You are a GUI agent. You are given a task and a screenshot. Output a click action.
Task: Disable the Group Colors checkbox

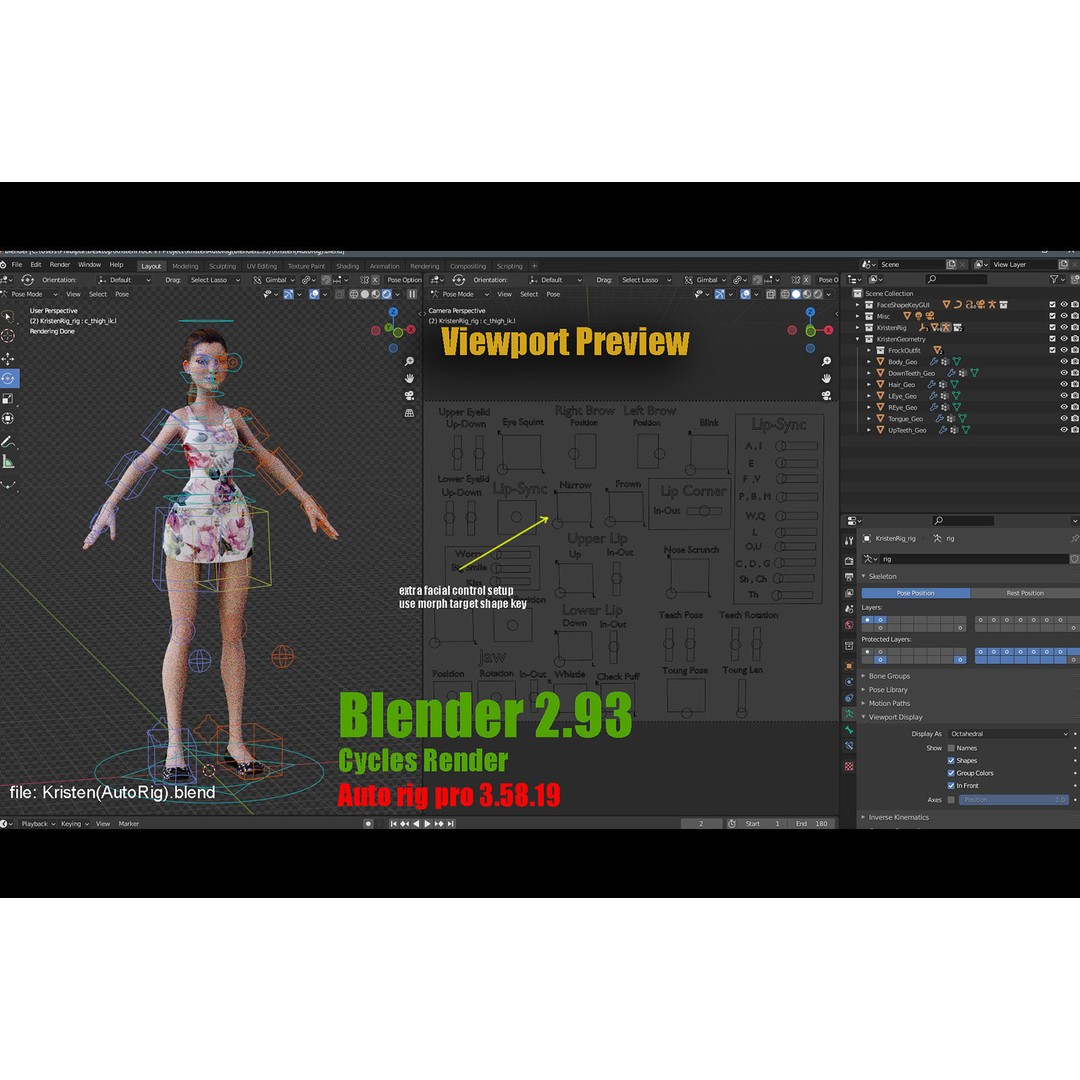(x=951, y=773)
